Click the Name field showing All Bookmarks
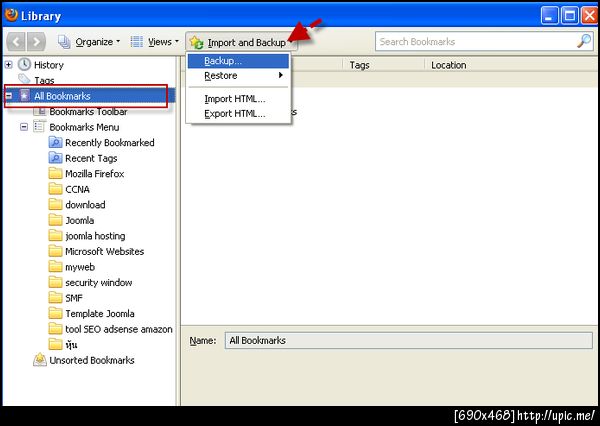This screenshot has height=426, width=600. coord(409,340)
